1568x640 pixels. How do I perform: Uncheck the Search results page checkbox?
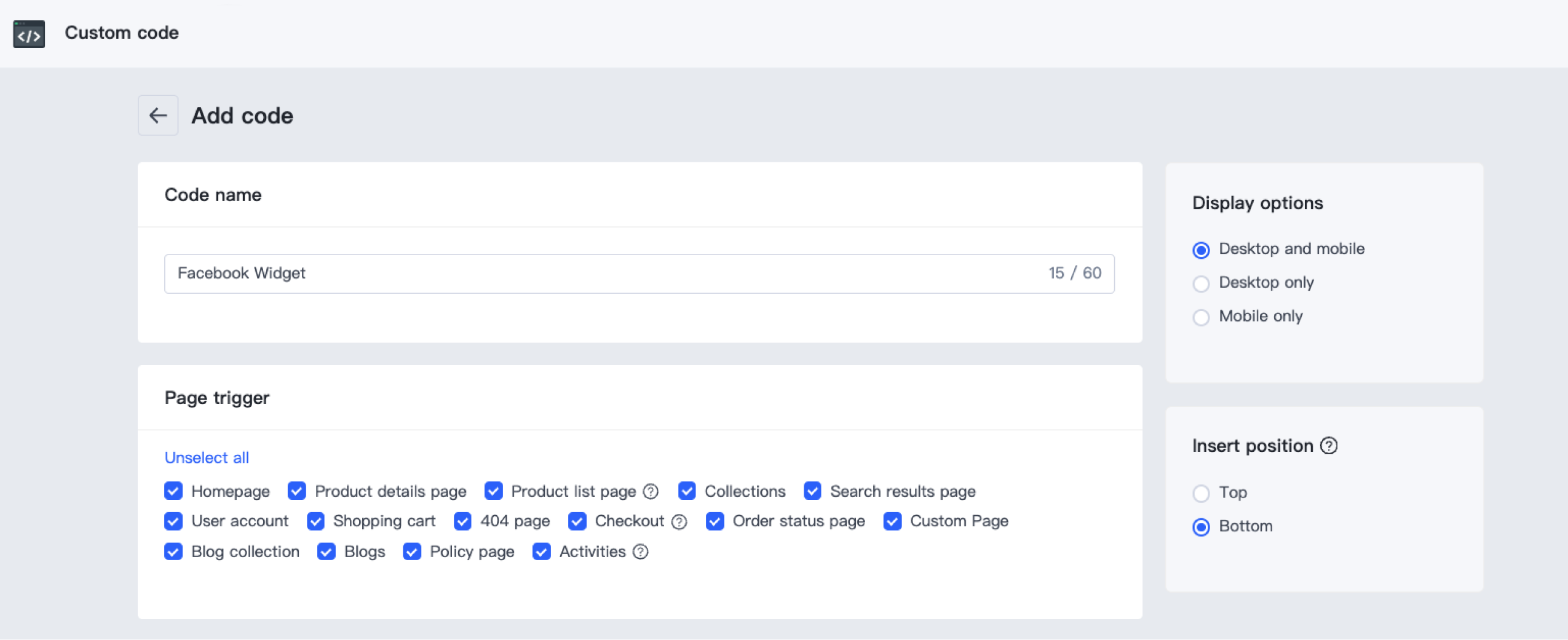(x=812, y=491)
